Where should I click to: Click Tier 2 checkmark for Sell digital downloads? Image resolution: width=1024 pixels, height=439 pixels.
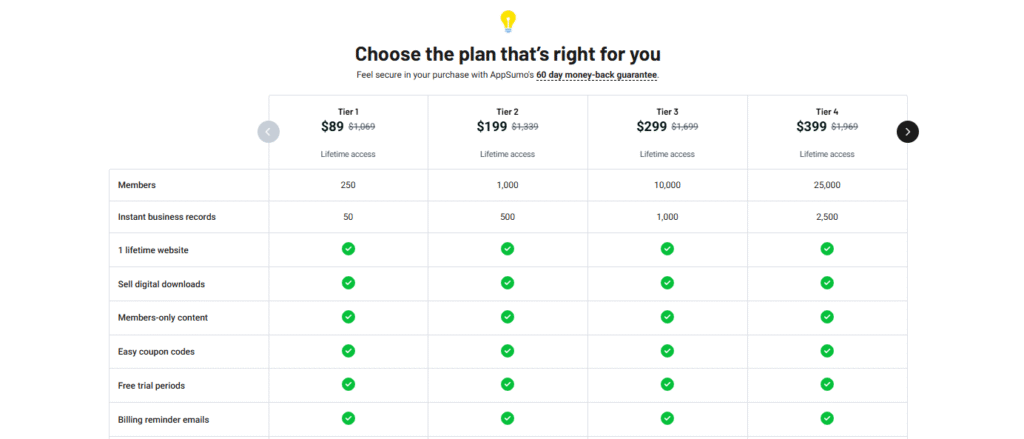[x=507, y=283]
